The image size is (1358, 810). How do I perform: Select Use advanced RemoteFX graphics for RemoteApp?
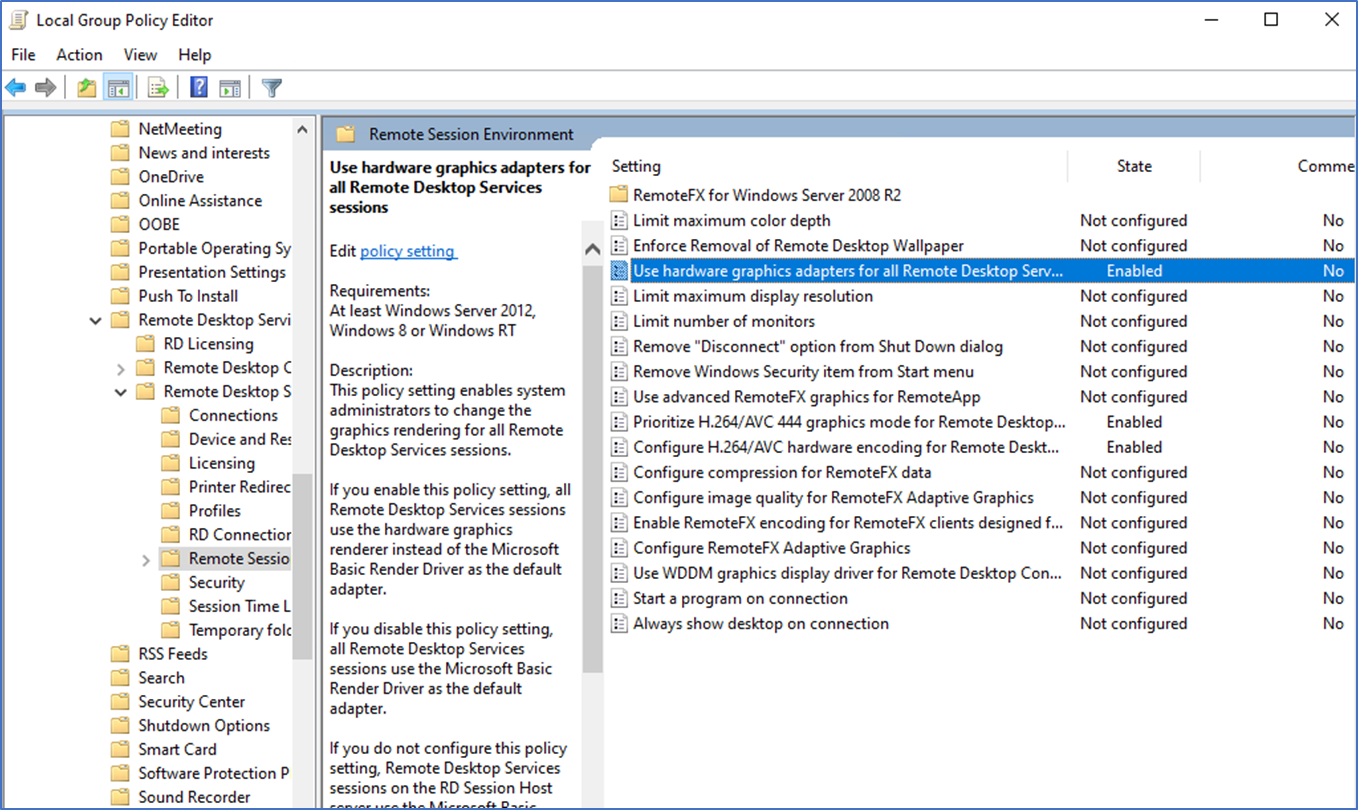[x=806, y=397]
